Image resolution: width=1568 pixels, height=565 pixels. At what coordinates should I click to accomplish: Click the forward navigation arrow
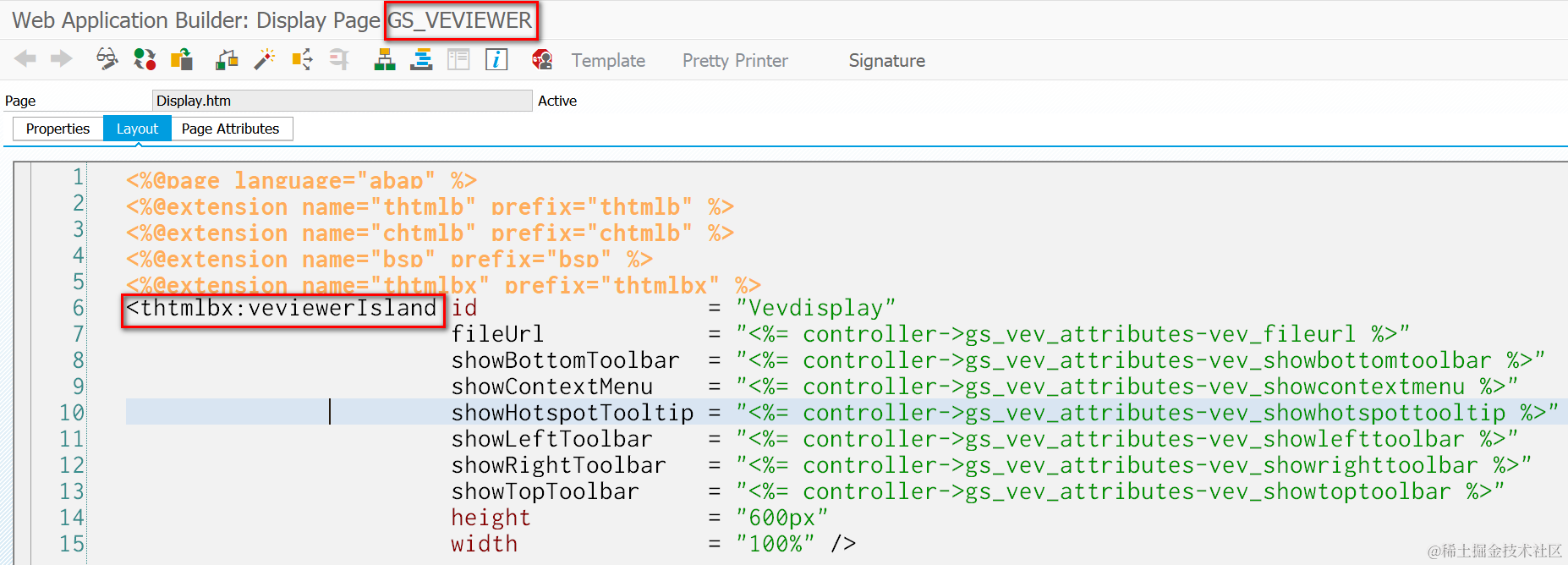point(61,59)
